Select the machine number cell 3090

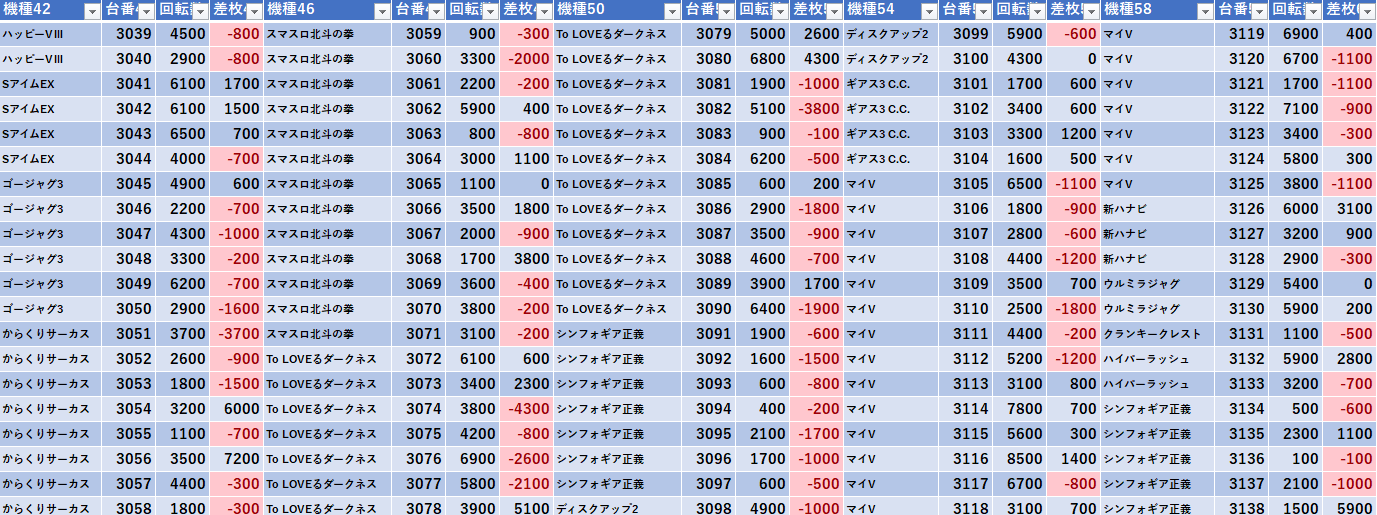coord(708,309)
